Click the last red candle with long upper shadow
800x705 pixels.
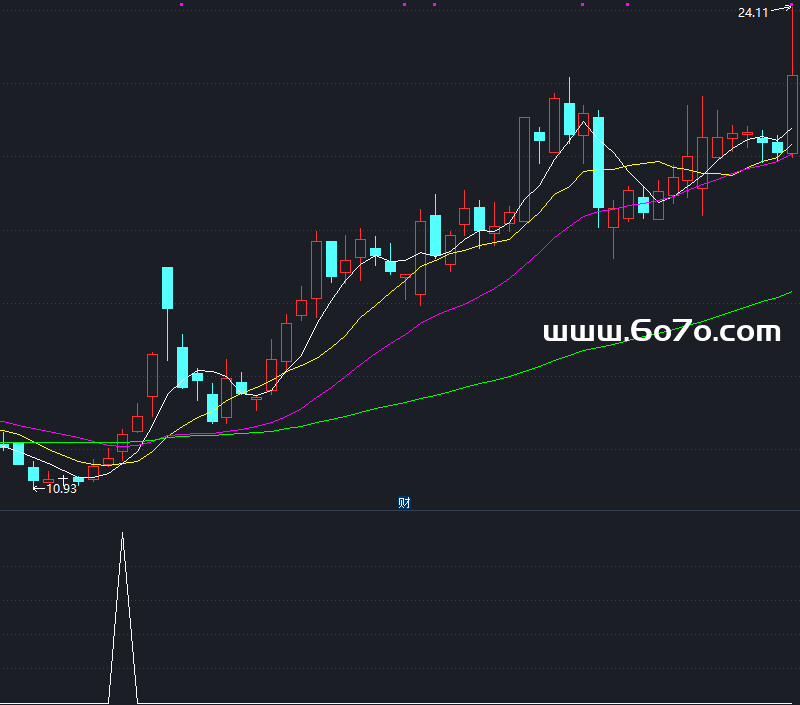[x=792, y=114]
